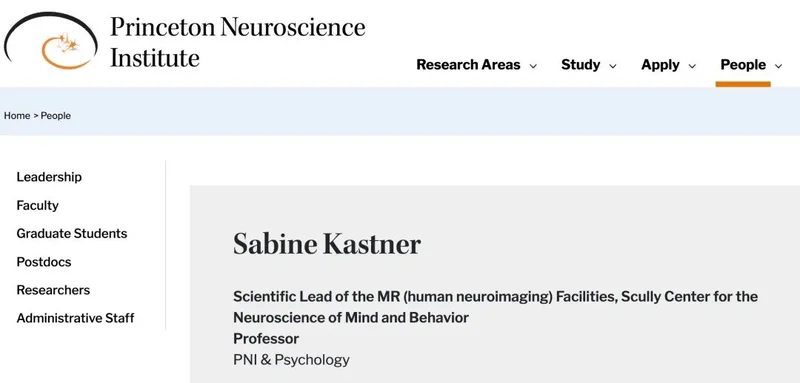Click the PNI & Psychology department text
This screenshot has height=383, width=800.
point(291,360)
